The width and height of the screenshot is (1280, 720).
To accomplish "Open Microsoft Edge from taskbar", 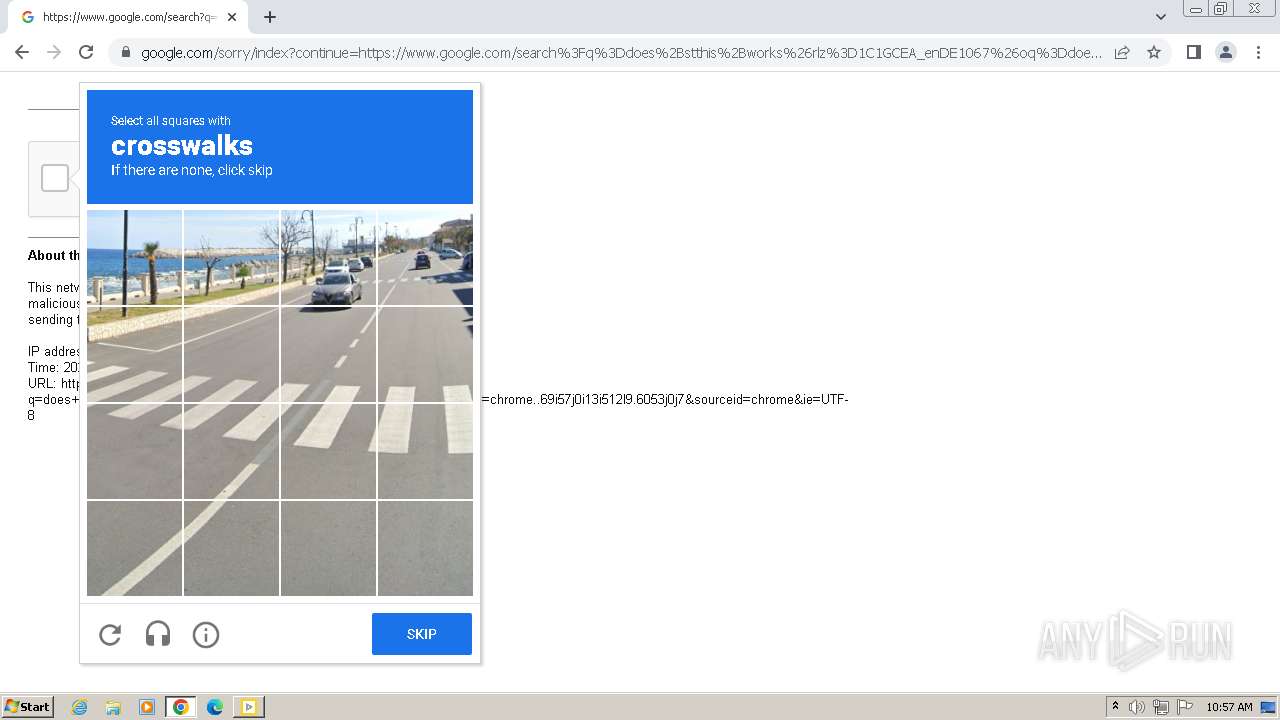I will tap(215, 707).
